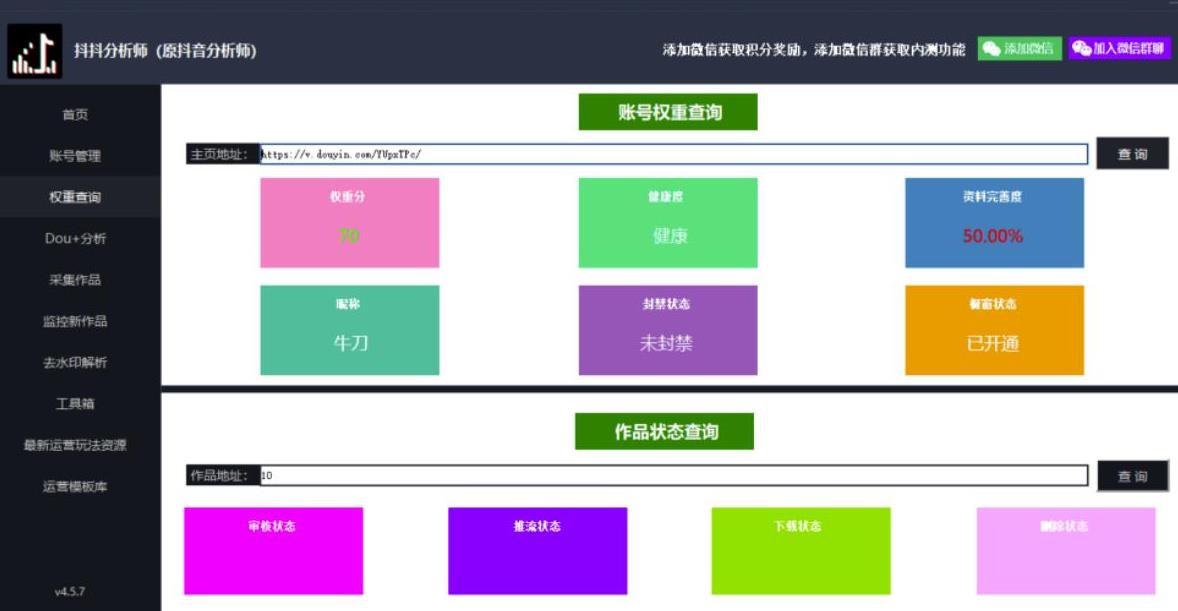Open the 首页 sidebar item

pos(75,114)
